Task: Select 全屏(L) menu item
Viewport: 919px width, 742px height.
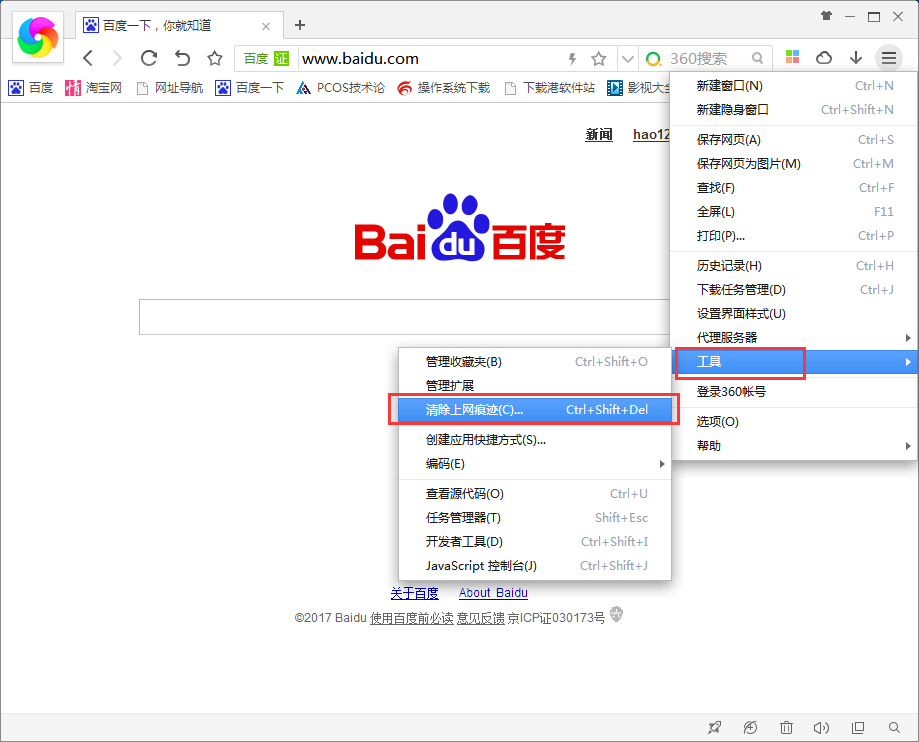Action: tap(794, 212)
